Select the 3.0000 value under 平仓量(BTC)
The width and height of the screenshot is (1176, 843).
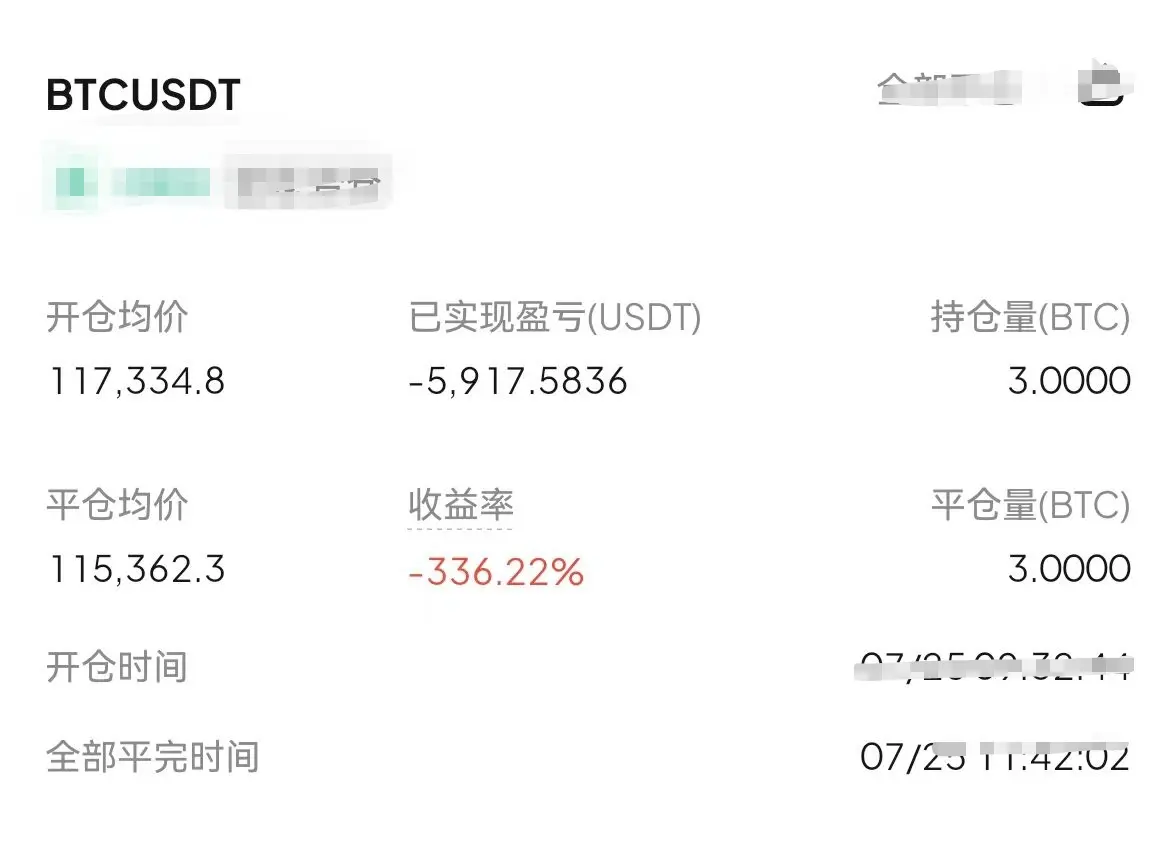pos(1070,569)
